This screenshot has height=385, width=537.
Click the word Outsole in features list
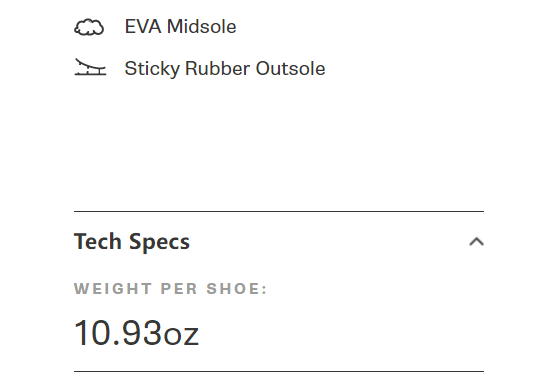point(290,68)
